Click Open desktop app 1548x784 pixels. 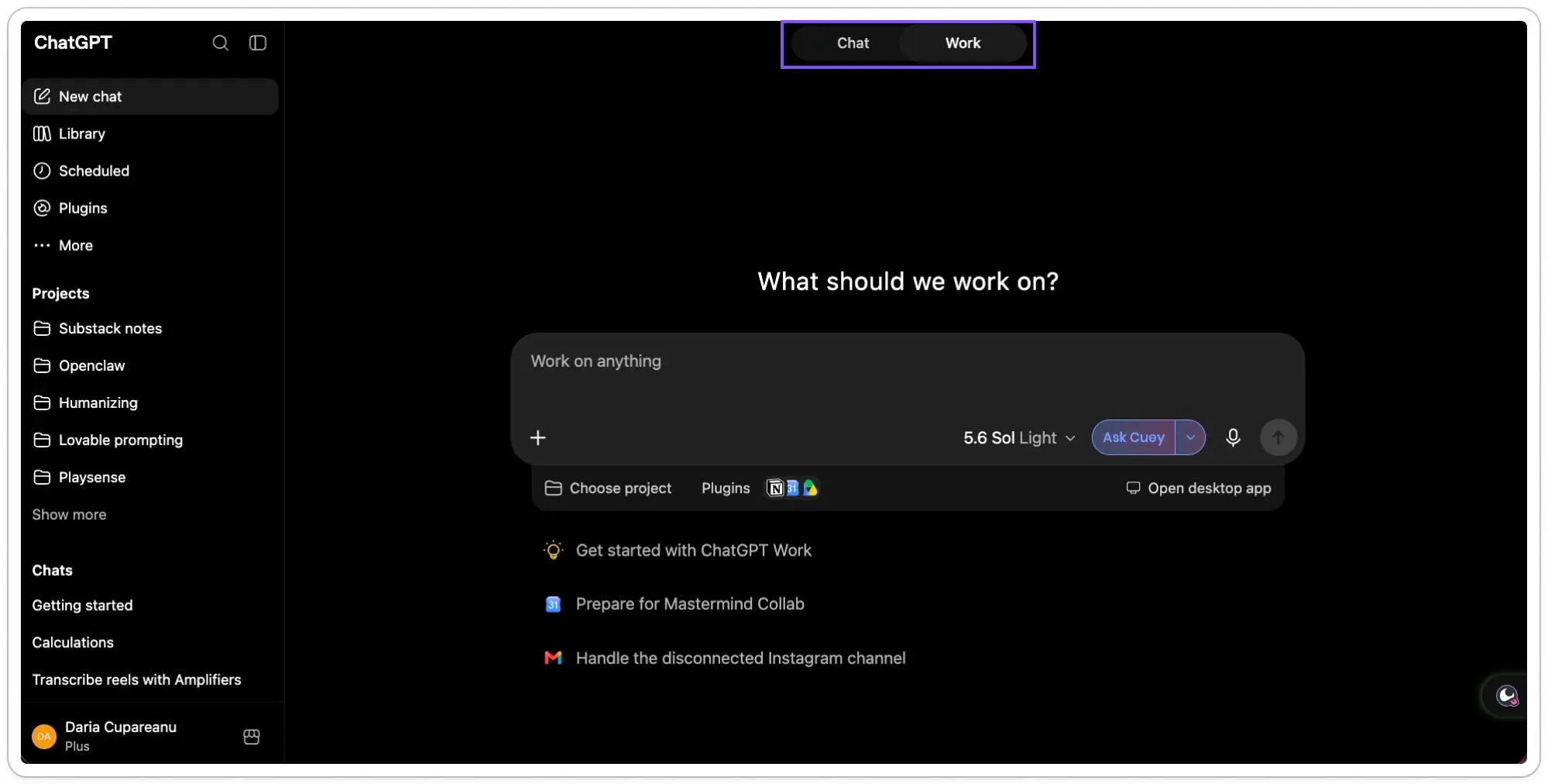(x=1198, y=488)
